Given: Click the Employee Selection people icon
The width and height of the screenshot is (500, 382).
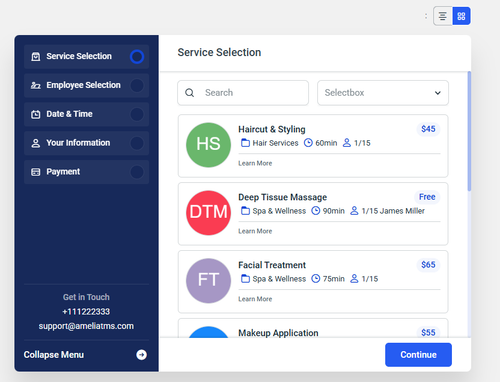Looking at the screenshot, I should point(36,85).
